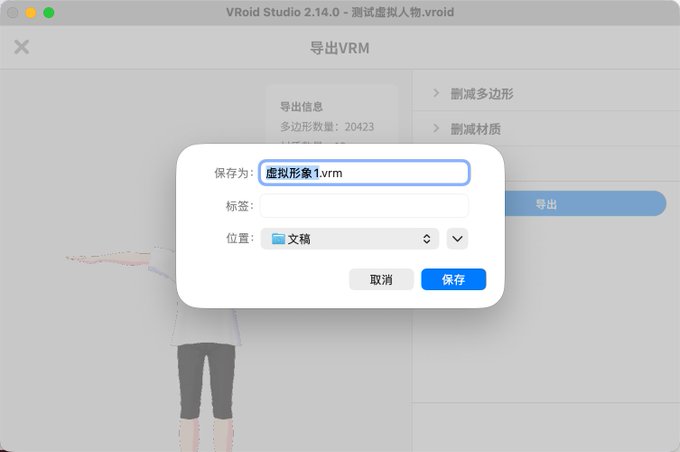Open the 位置 dropdown showing 文稿
Viewport: 680px width, 452px height.
(x=350, y=239)
